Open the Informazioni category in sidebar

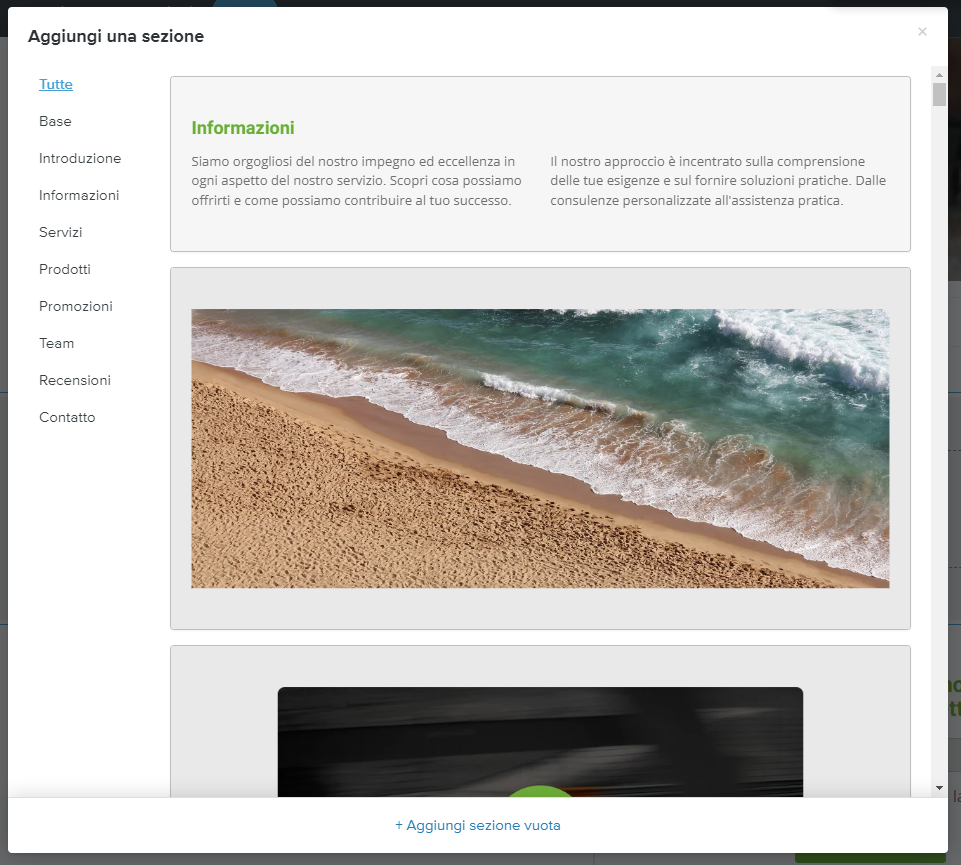pyautogui.click(x=79, y=195)
